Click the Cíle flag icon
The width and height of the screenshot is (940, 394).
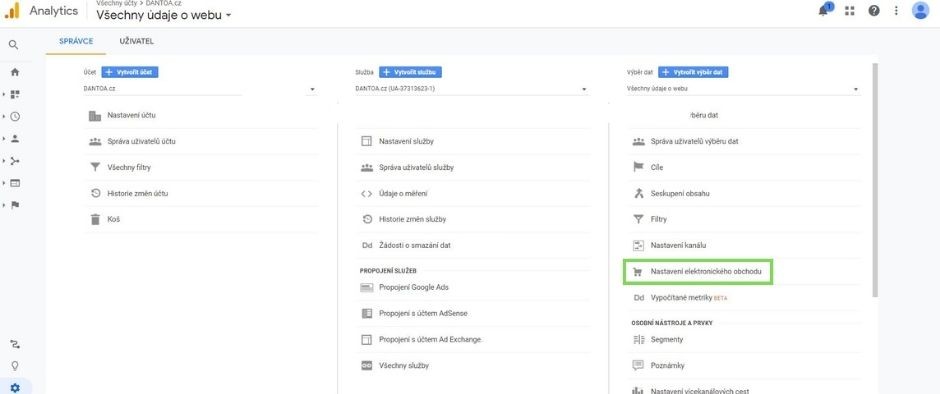(x=638, y=167)
